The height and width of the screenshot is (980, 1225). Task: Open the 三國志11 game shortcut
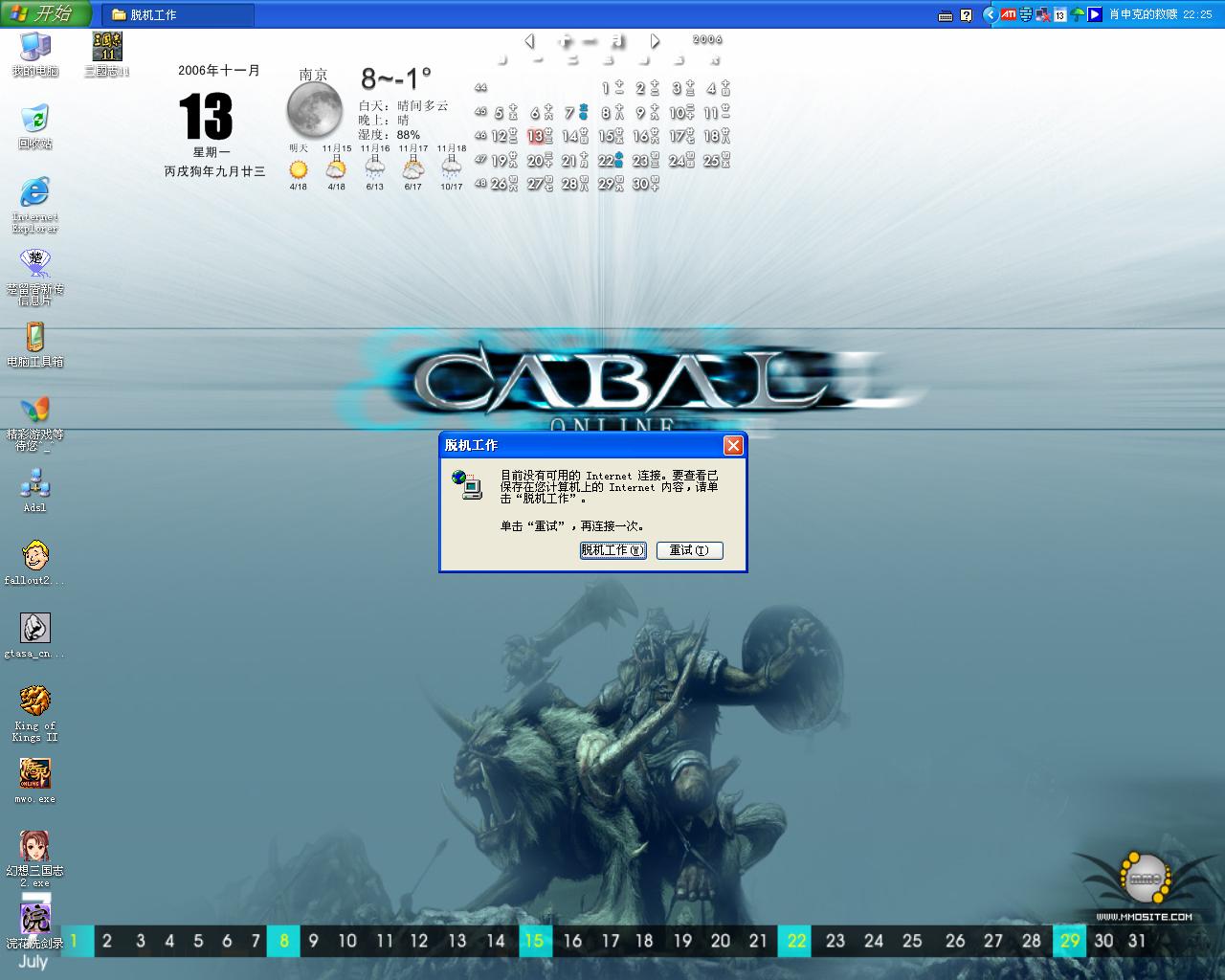pyautogui.click(x=107, y=54)
